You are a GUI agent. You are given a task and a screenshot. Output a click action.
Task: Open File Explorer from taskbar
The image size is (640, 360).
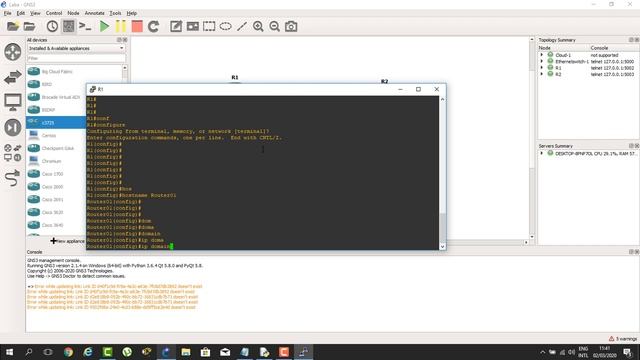pos(186,352)
